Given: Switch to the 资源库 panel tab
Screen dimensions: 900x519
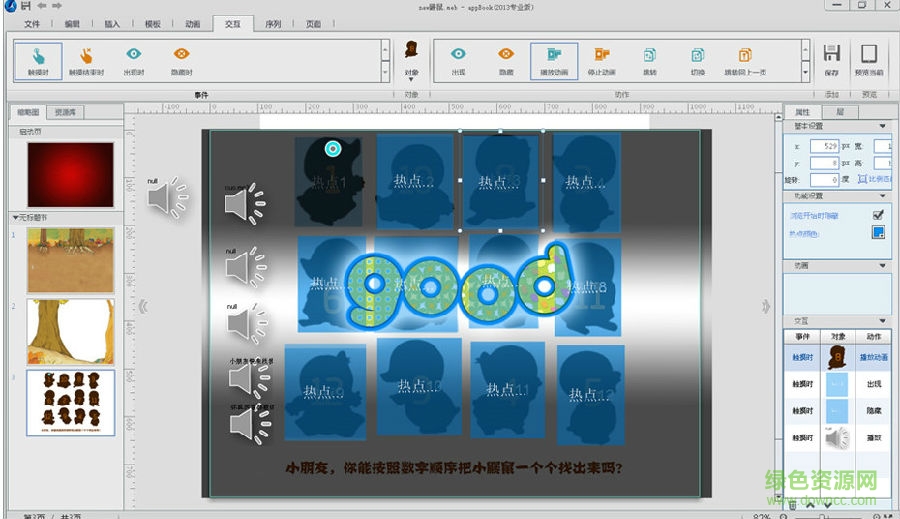Looking at the screenshot, I should (67, 112).
